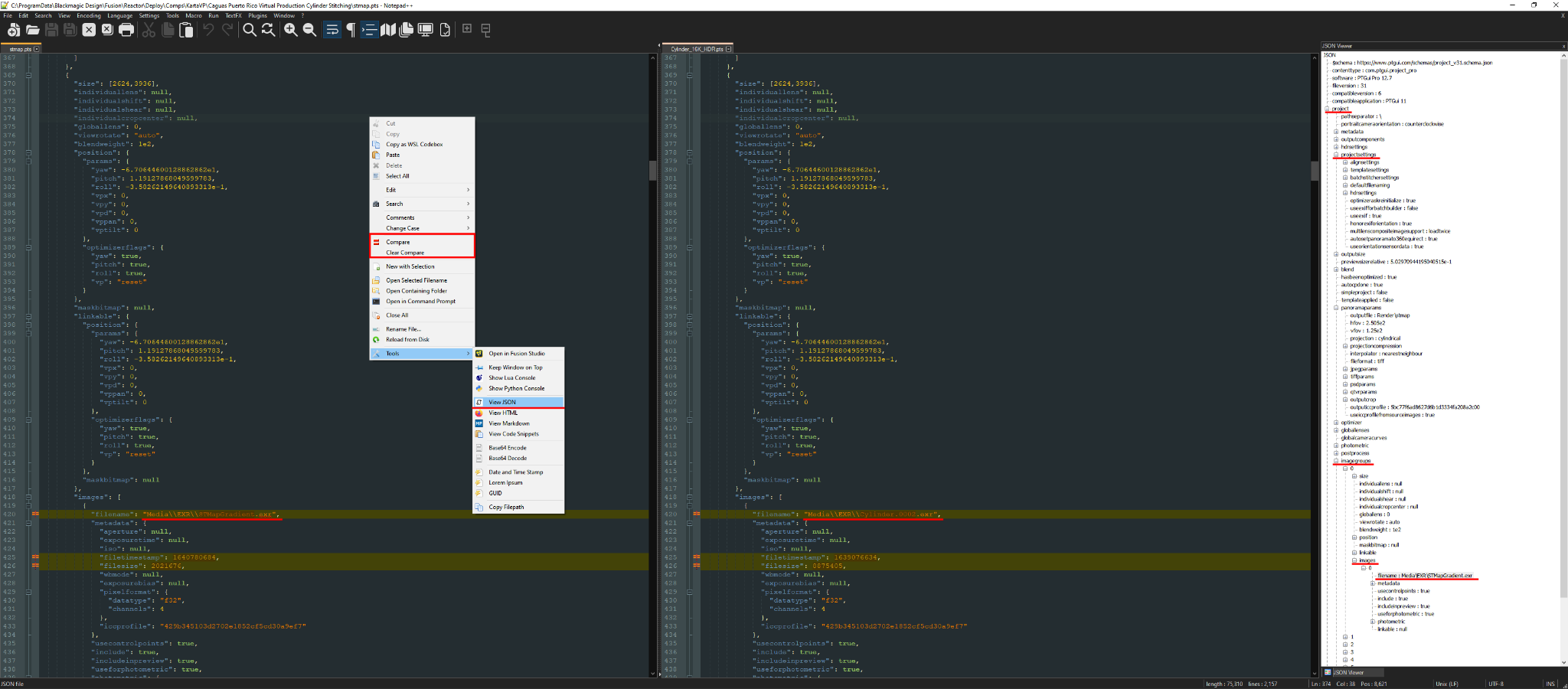This screenshot has height=689, width=1568.
Task: Click the Find magnifier toolbar icon
Action: pyautogui.click(x=250, y=30)
